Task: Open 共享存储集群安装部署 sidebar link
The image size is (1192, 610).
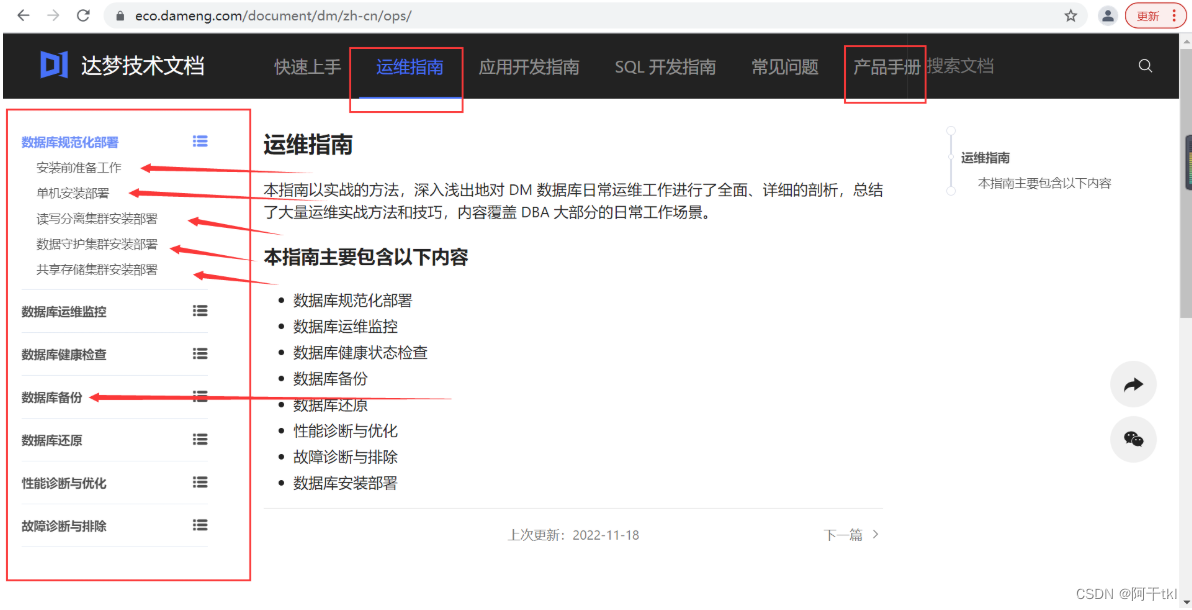Action: click(97, 269)
